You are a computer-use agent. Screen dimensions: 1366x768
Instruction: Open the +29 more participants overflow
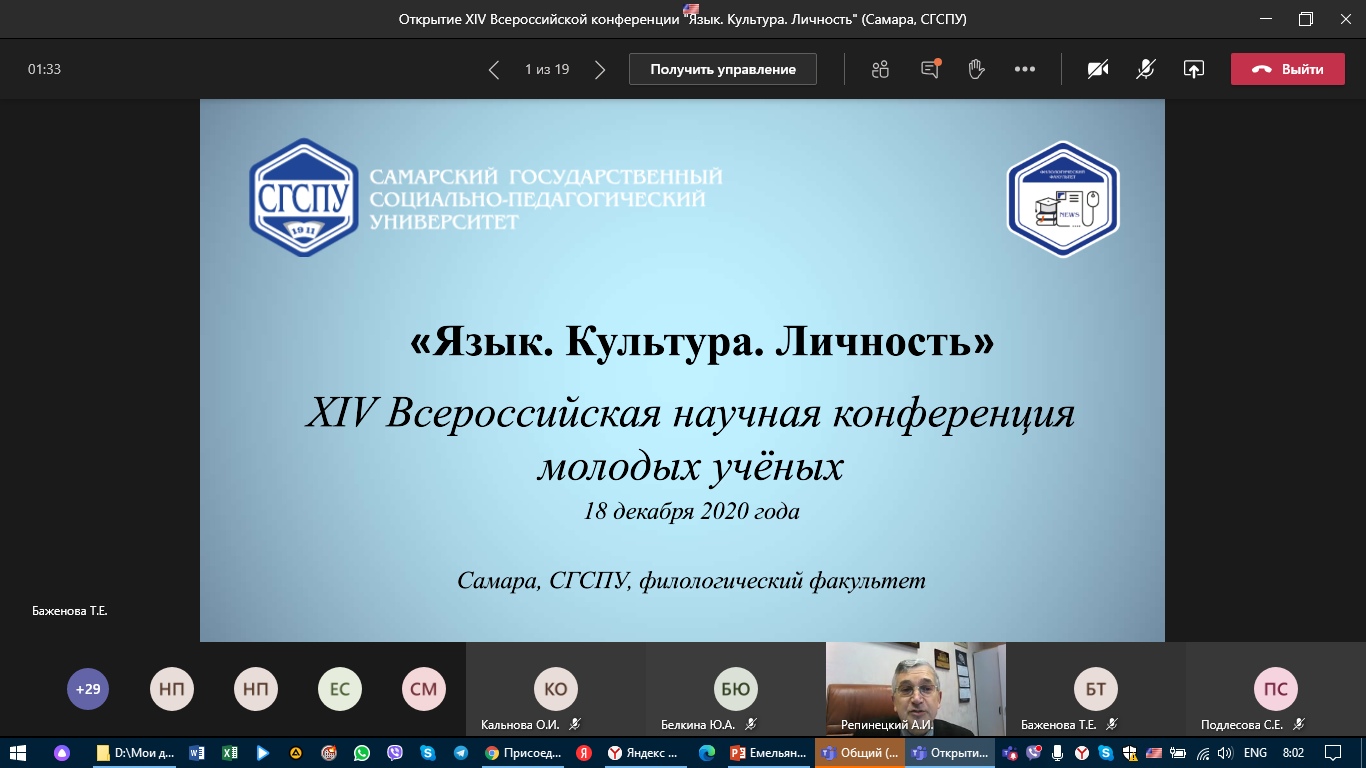(x=88, y=689)
